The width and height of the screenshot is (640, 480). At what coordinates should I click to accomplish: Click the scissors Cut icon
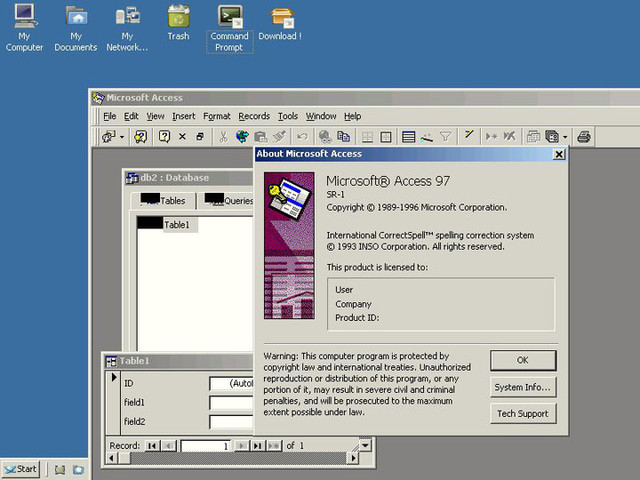coord(223,137)
